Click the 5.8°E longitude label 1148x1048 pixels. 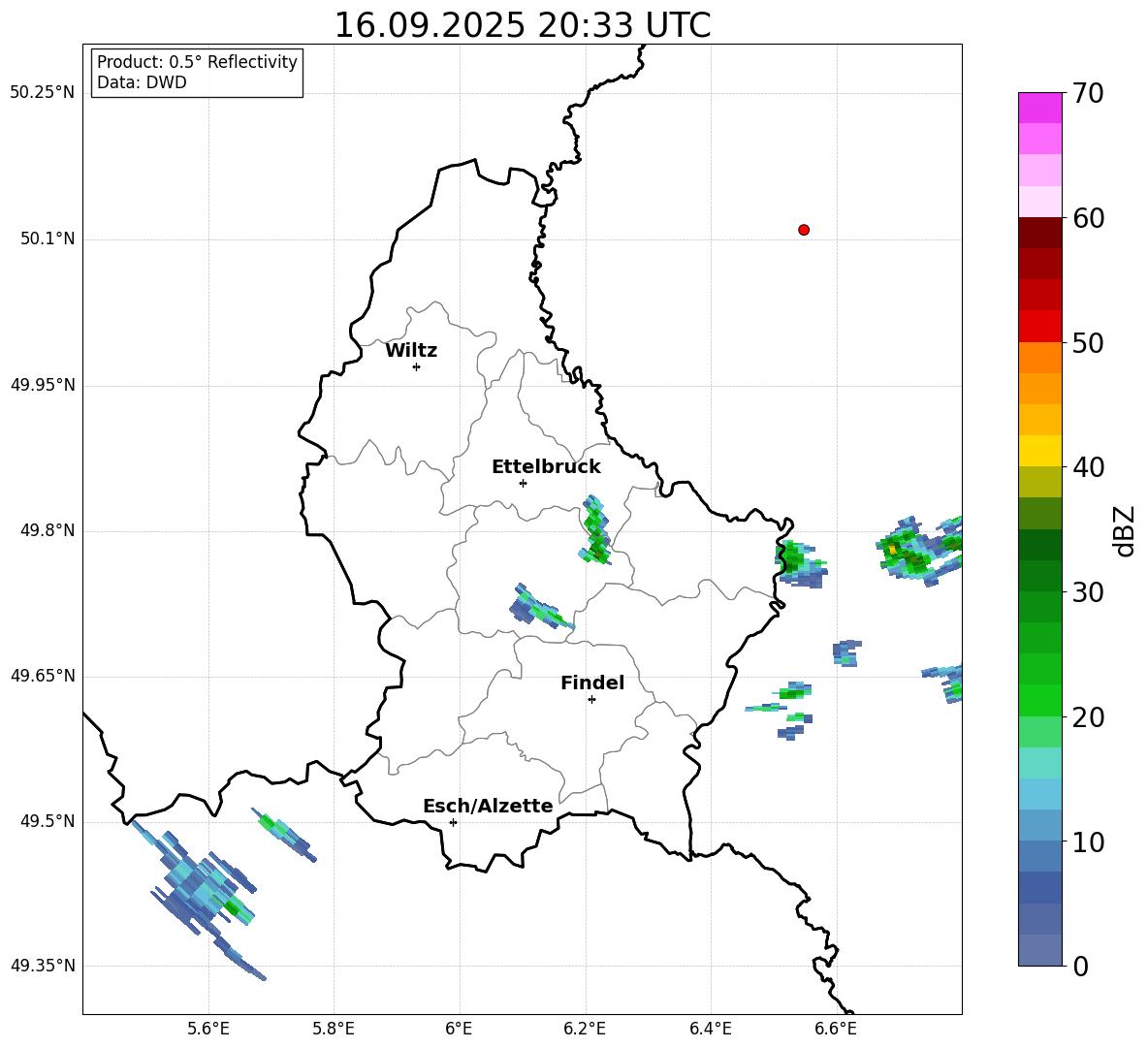coord(334,1029)
